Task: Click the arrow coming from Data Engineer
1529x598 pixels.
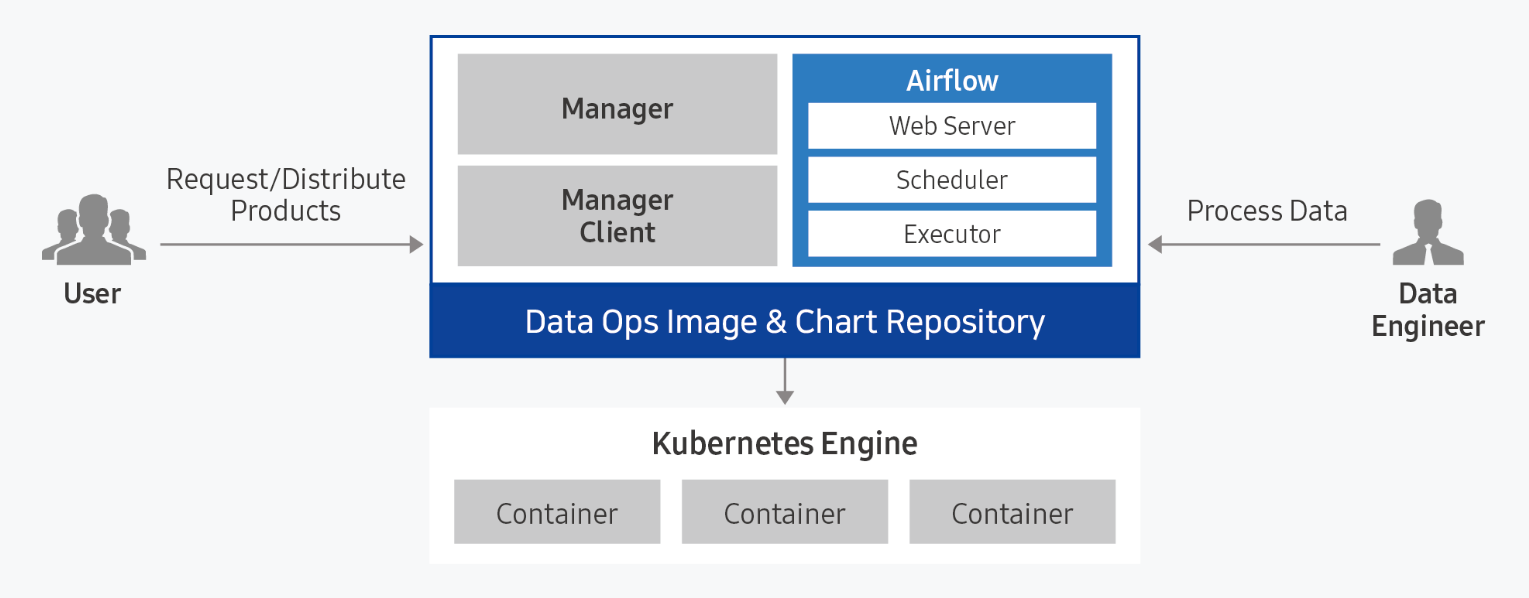Action: click(x=1264, y=244)
